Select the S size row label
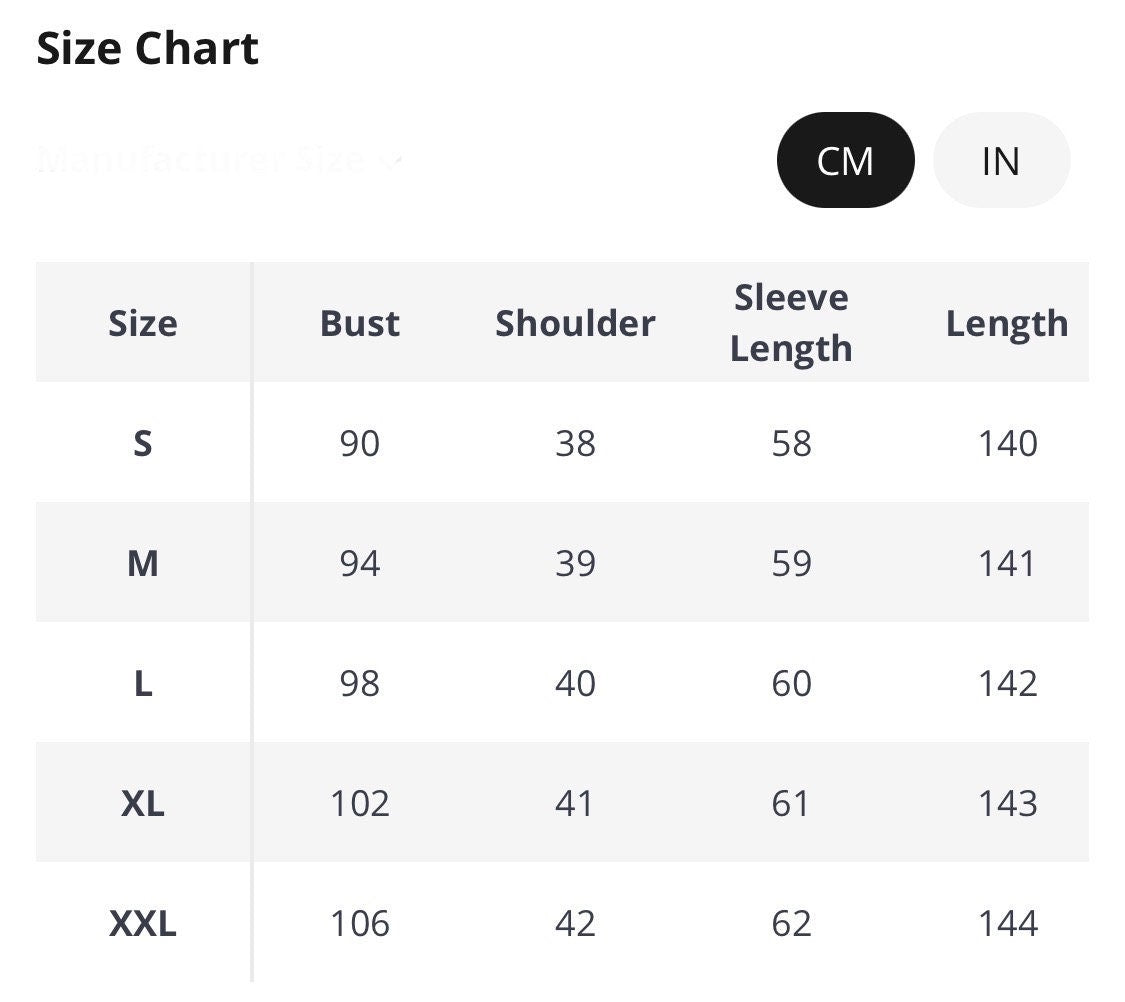Viewport: 1125px width, 1002px height. 143,443
